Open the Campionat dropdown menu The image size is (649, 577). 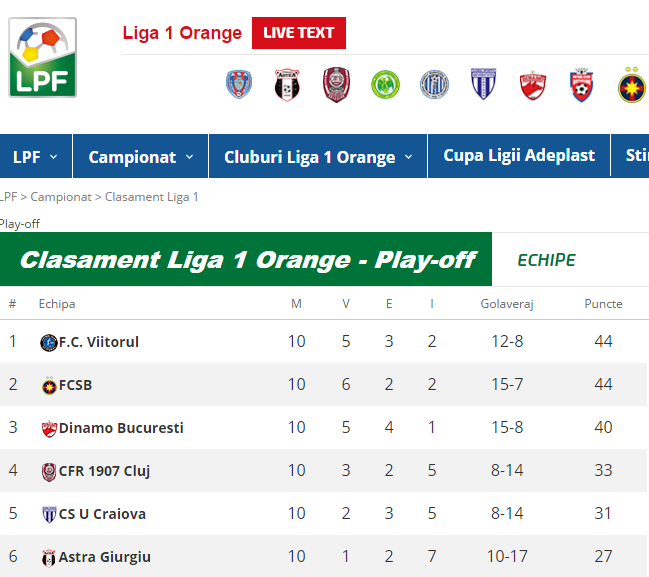tap(139, 157)
